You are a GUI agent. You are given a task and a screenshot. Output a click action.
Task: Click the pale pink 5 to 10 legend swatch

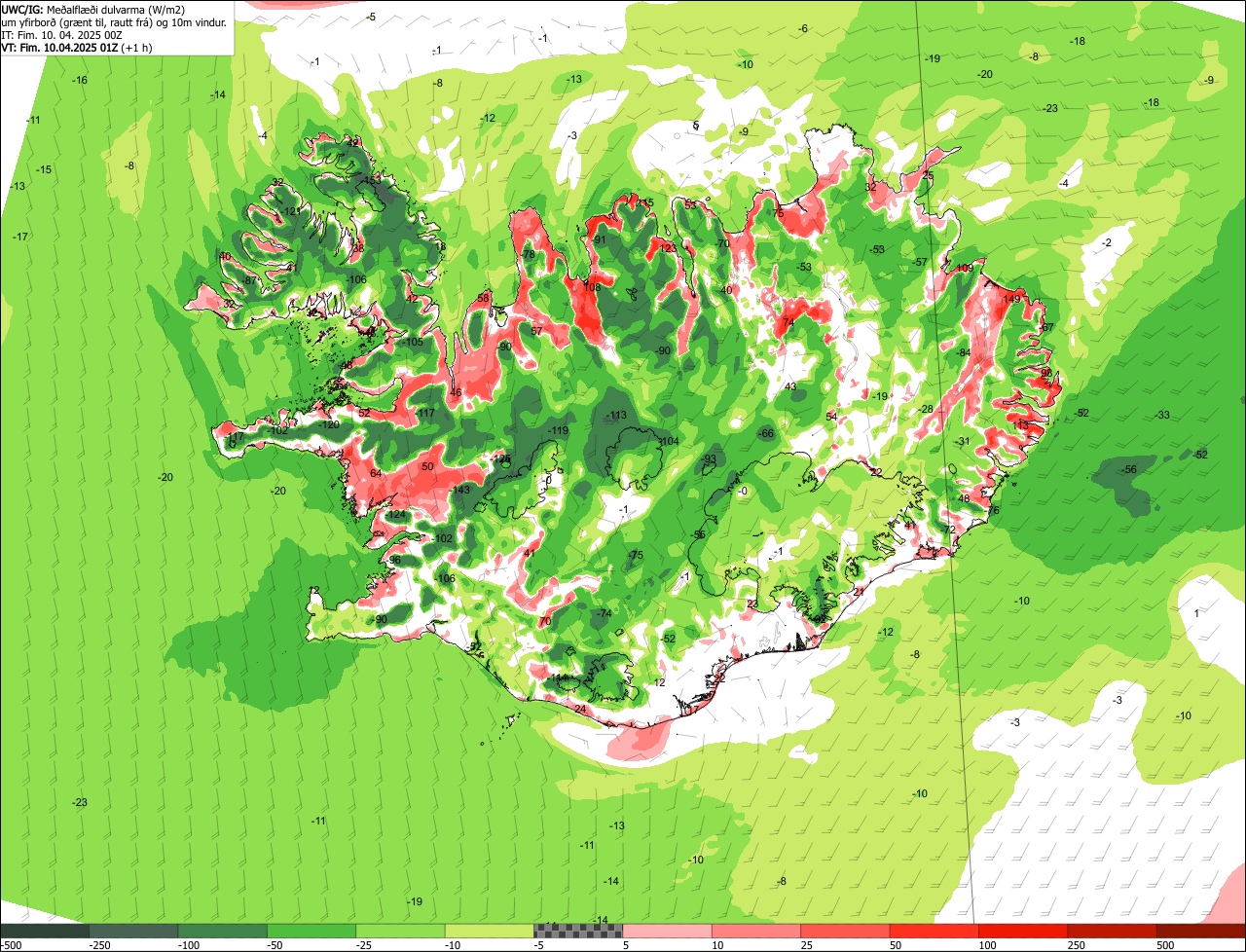[x=668, y=931]
